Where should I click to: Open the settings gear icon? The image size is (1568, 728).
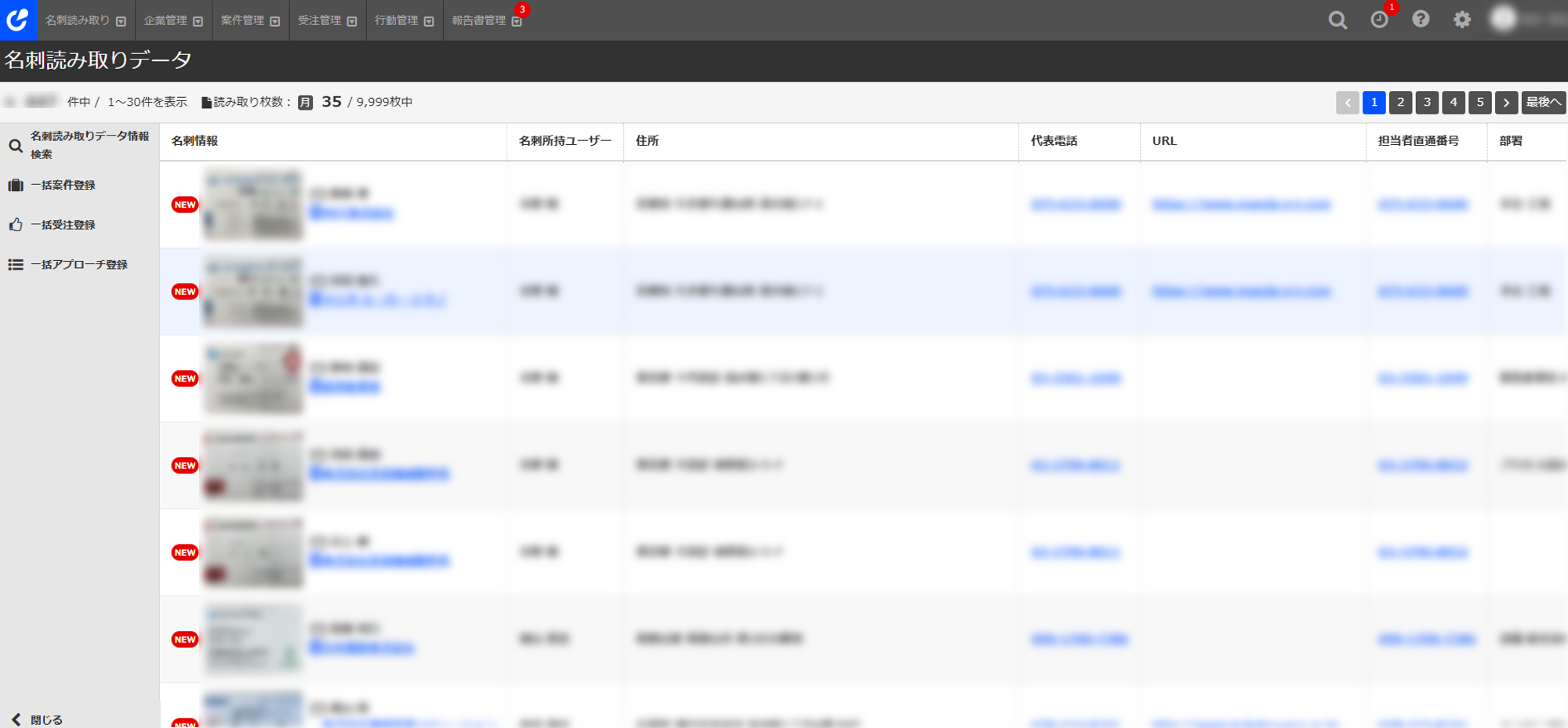1462,20
